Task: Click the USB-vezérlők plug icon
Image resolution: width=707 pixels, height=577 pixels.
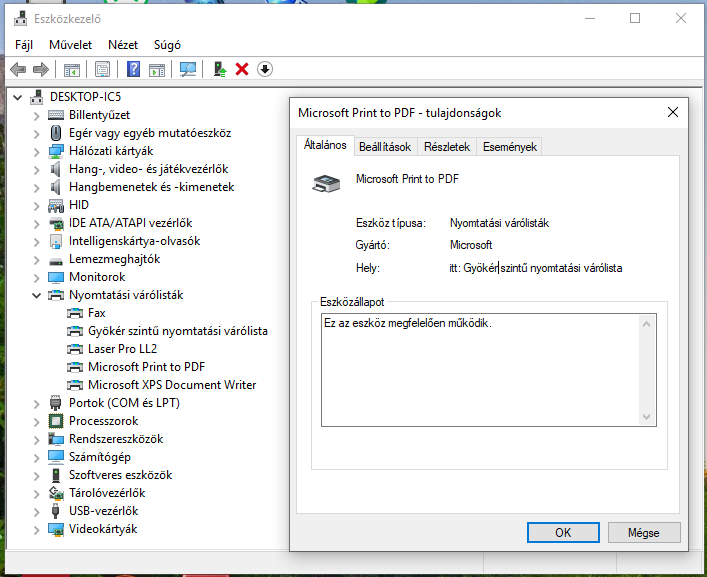Action: pos(56,511)
